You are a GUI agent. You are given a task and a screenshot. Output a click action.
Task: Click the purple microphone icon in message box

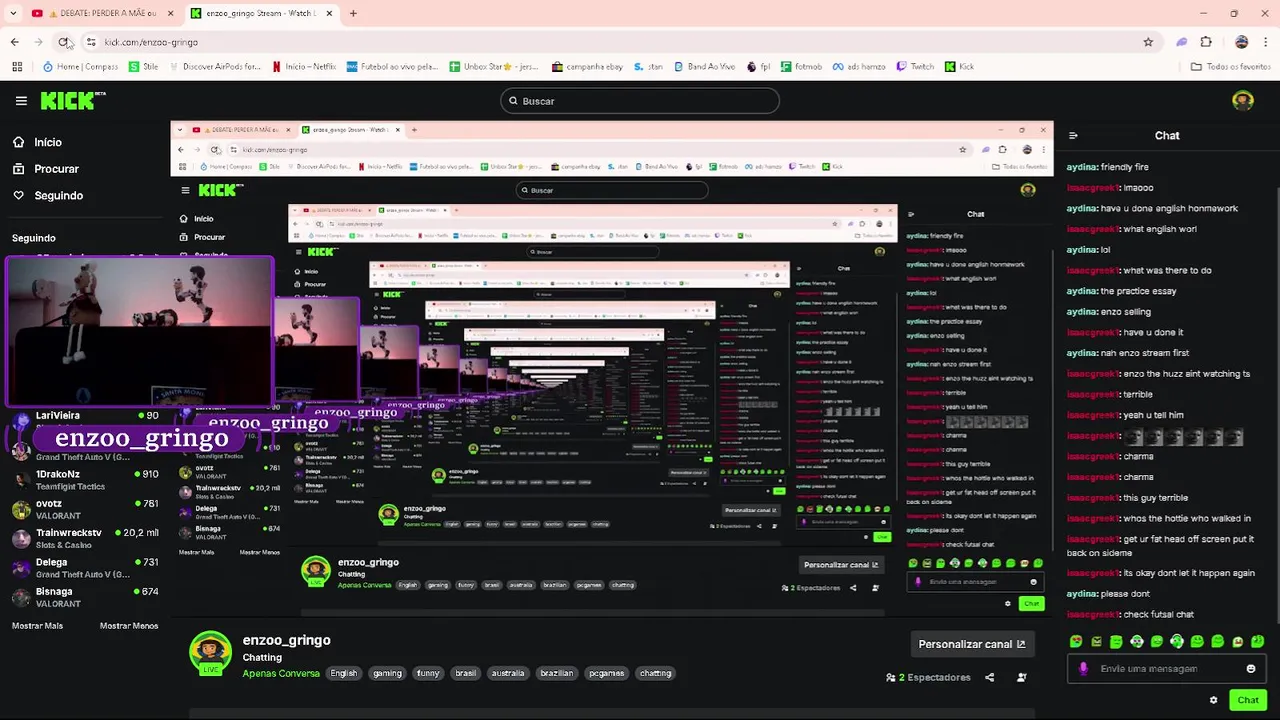[x=1084, y=669]
